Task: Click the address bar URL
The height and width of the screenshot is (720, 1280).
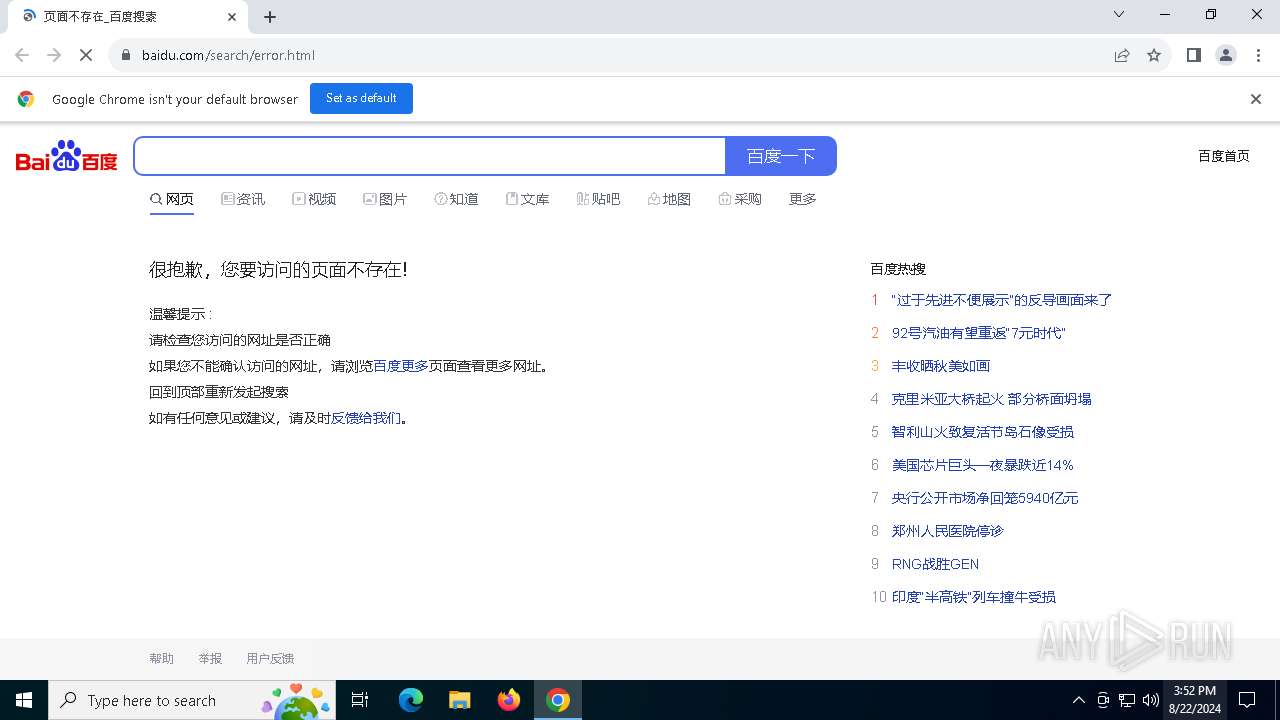Action: [228, 55]
